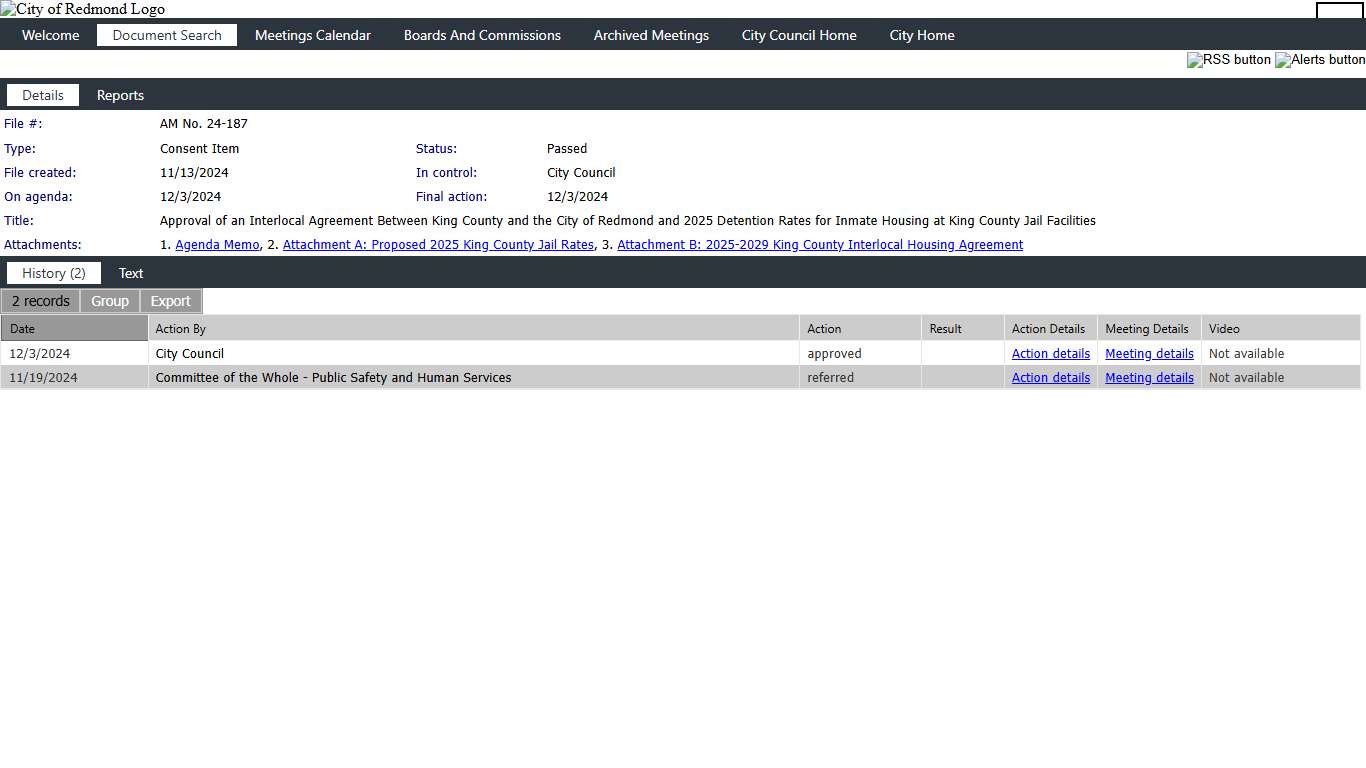The width and height of the screenshot is (1366, 768).
Task: Open the Welcome menu item
Action: coord(50,35)
